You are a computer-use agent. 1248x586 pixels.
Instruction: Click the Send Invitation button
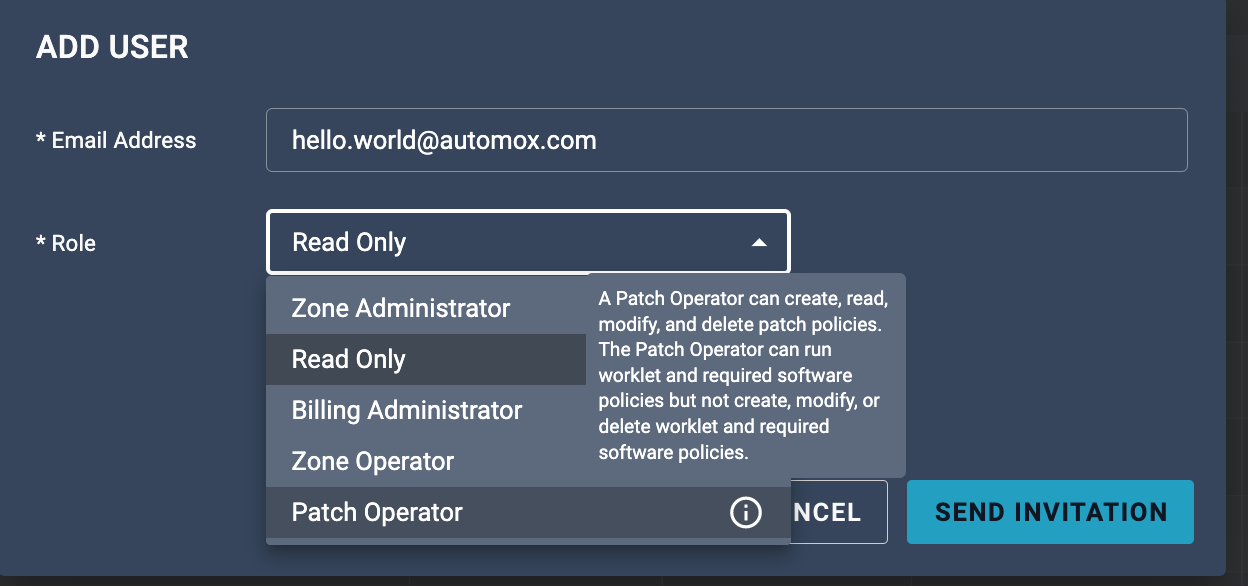(1050, 512)
